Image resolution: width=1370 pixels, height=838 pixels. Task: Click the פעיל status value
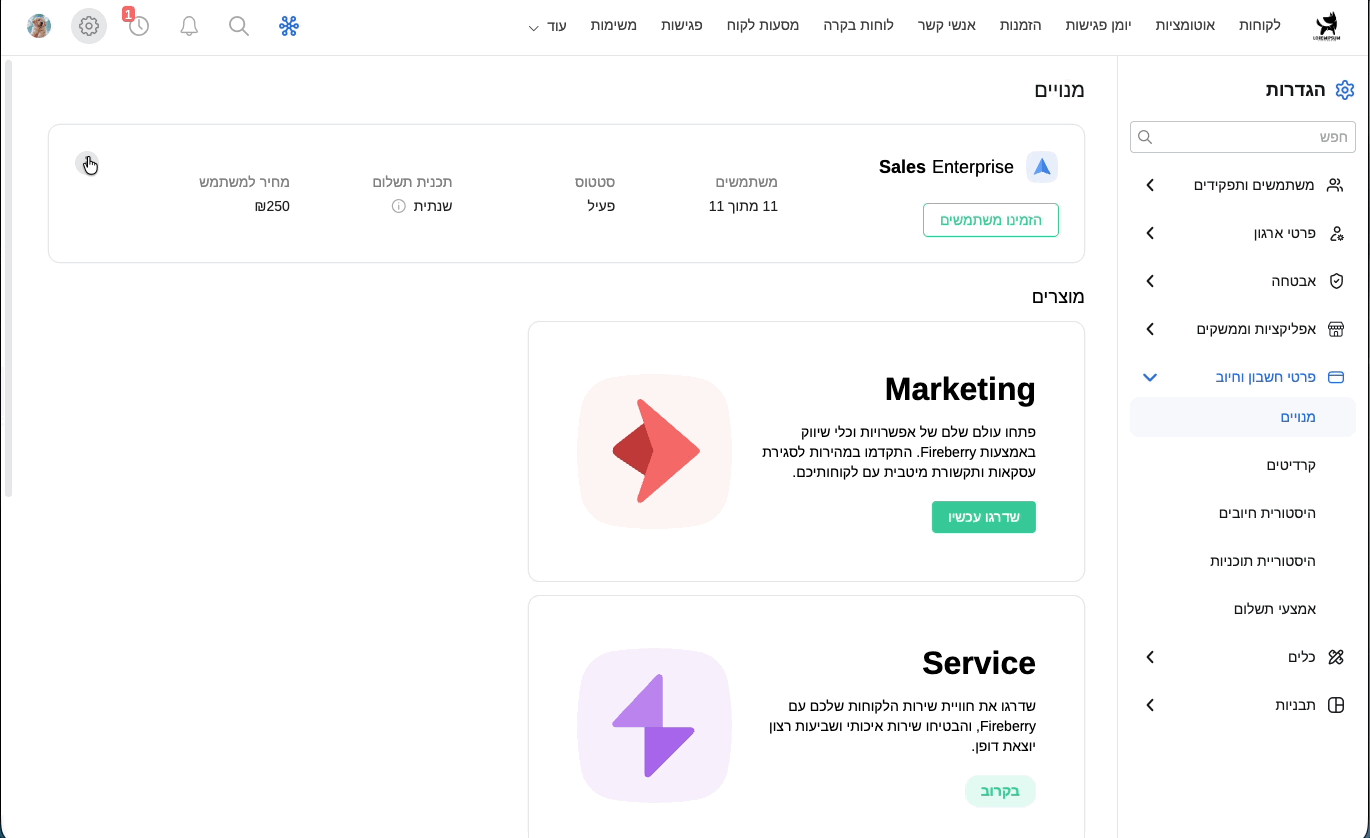(600, 206)
